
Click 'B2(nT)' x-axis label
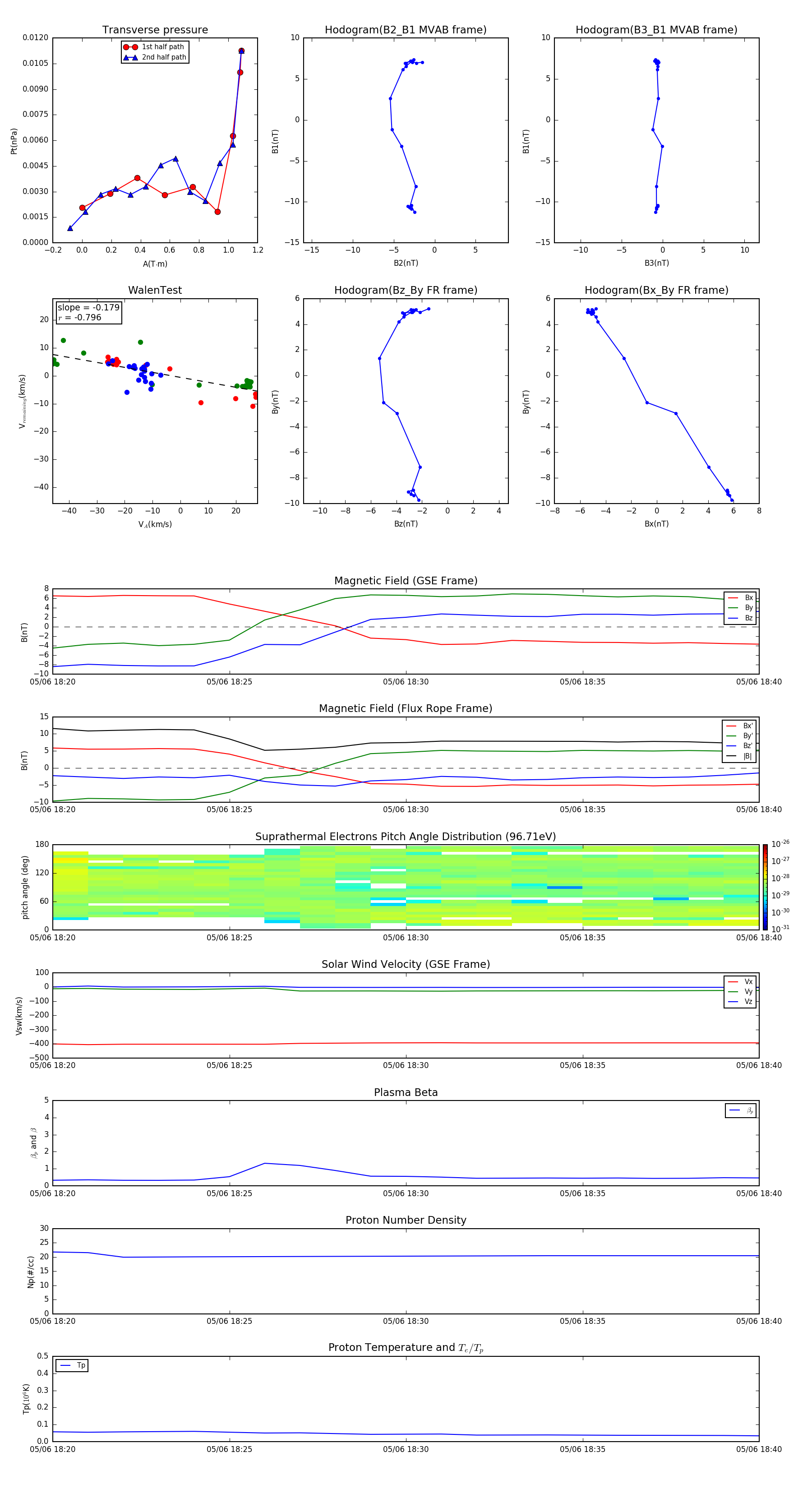pyautogui.click(x=406, y=264)
